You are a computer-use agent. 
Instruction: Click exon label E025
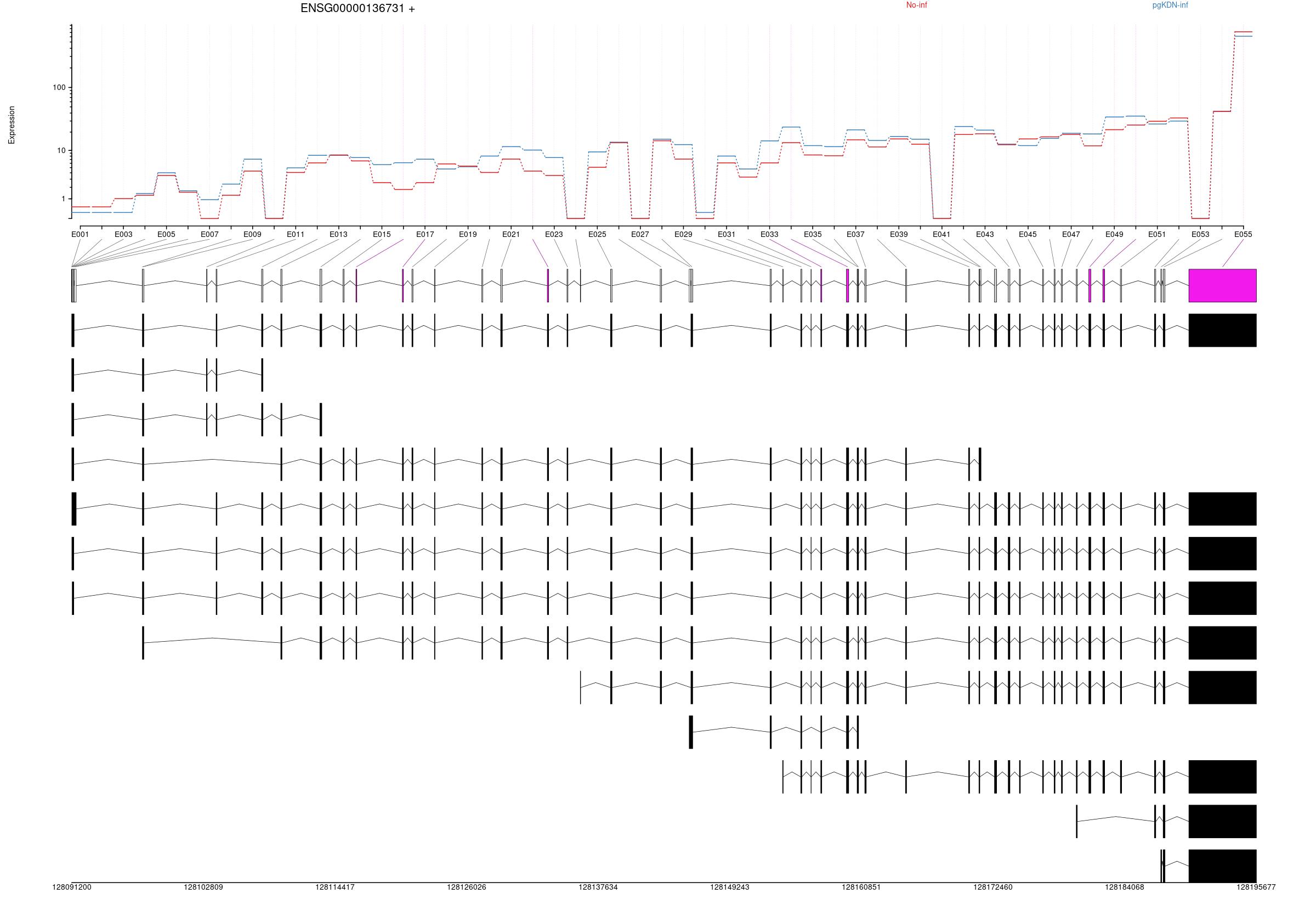(x=597, y=234)
